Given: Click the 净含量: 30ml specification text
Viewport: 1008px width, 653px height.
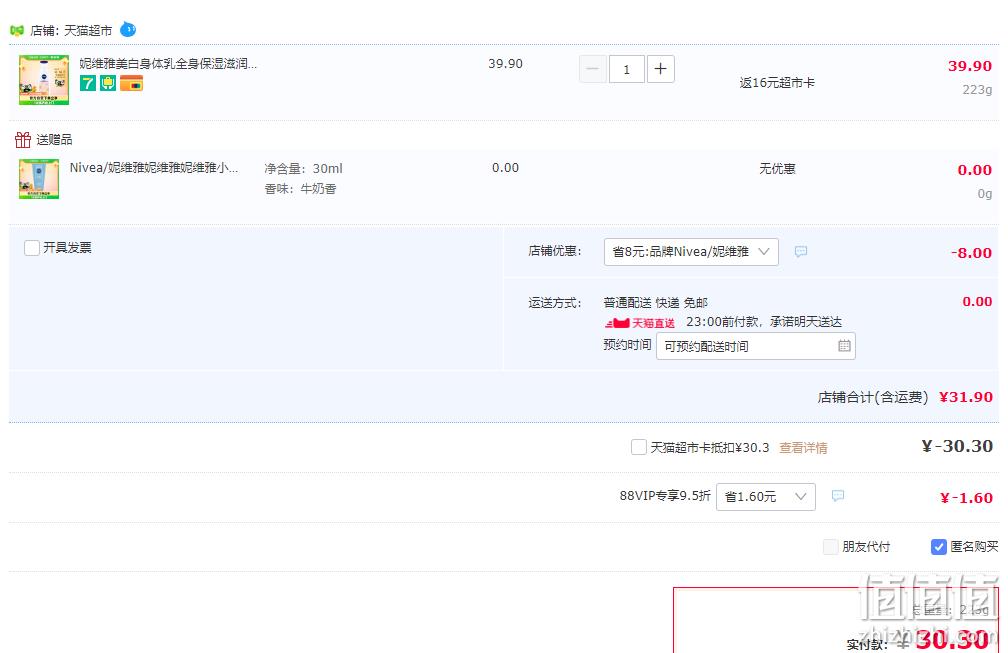Looking at the screenshot, I should coord(303,168).
